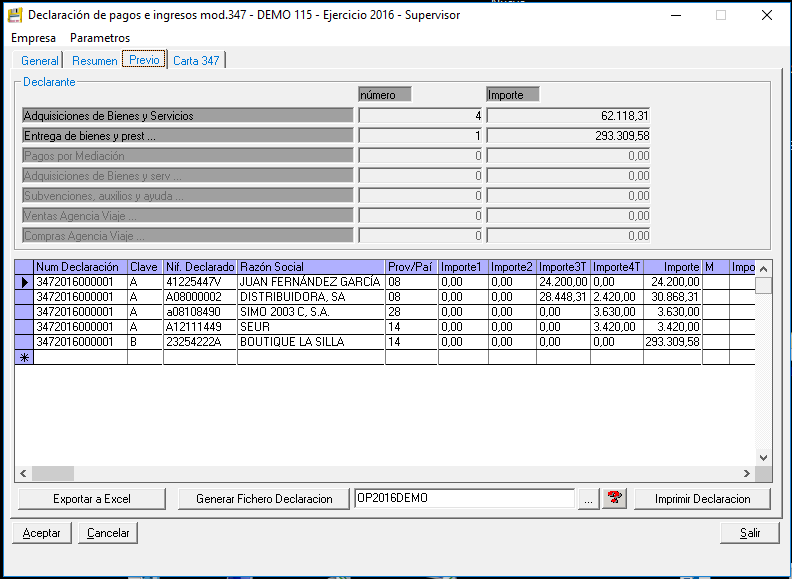This screenshot has height=579, width=792.
Task: Select the SEUR cell
Action: 311,327
